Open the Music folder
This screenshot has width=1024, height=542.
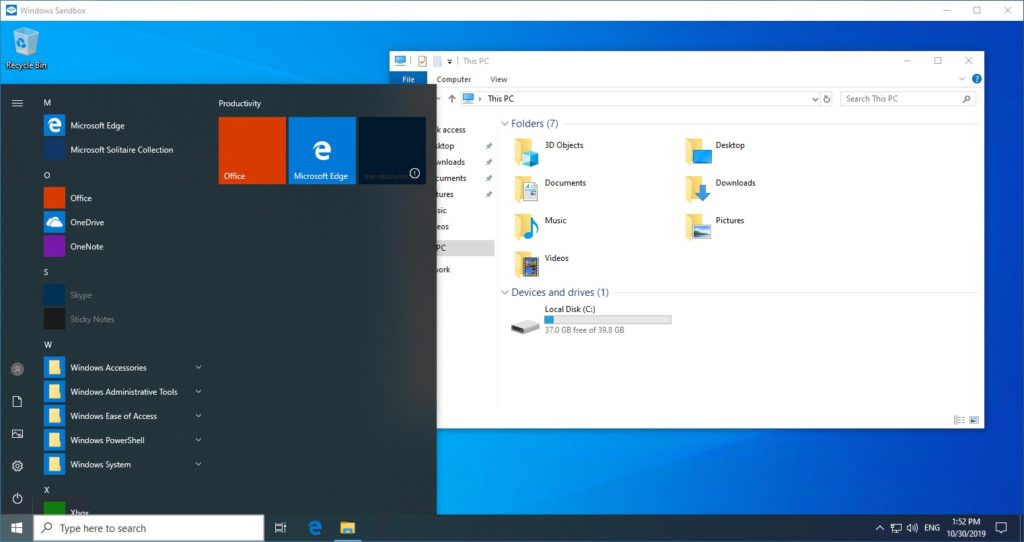(540, 226)
